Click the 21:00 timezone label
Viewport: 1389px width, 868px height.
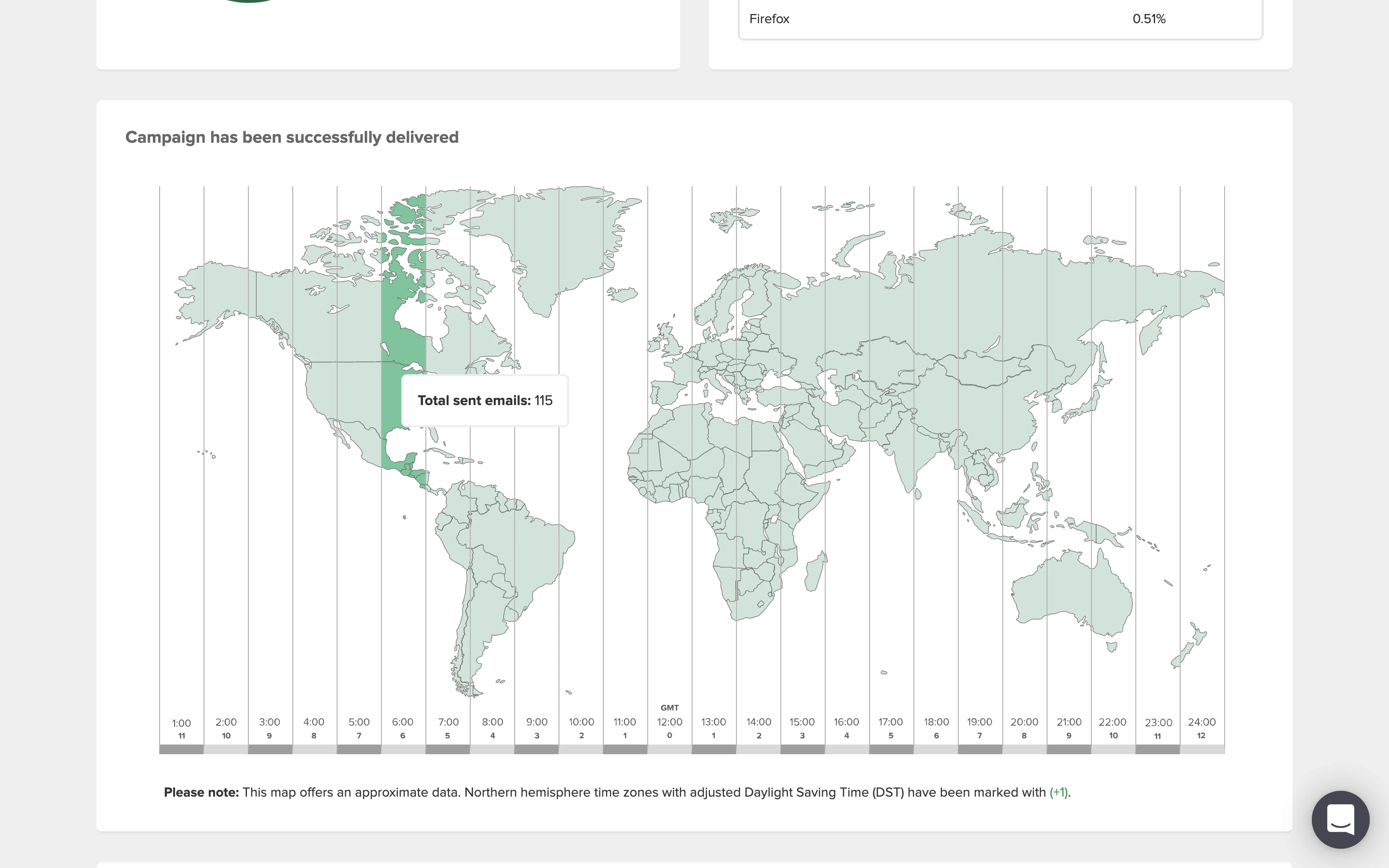coord(1069,722)
